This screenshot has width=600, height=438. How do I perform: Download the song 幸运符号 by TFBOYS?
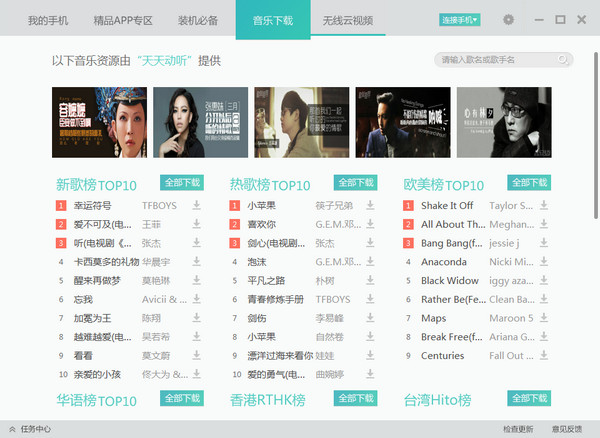197,205
